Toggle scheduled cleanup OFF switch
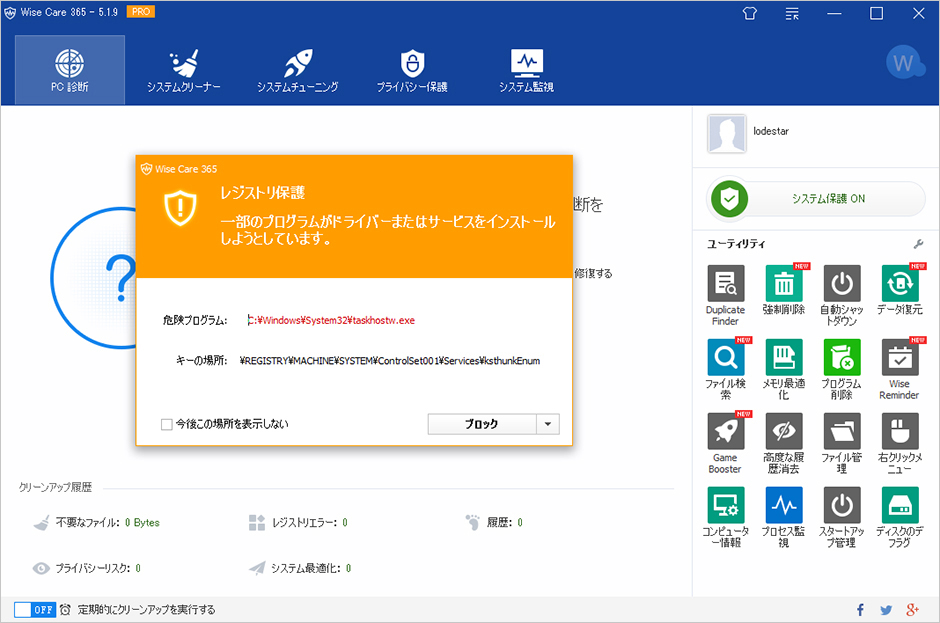The image size is (940, 623). point(35,610)
